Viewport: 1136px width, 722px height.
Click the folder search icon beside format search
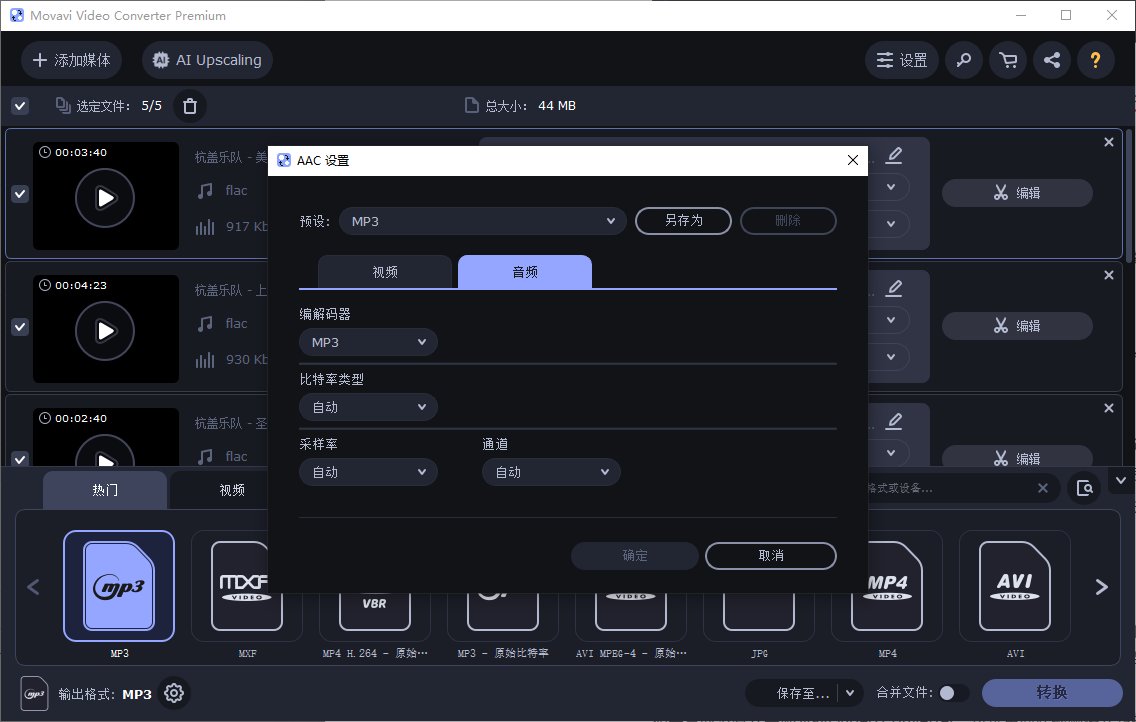(x=1084, y=487)
